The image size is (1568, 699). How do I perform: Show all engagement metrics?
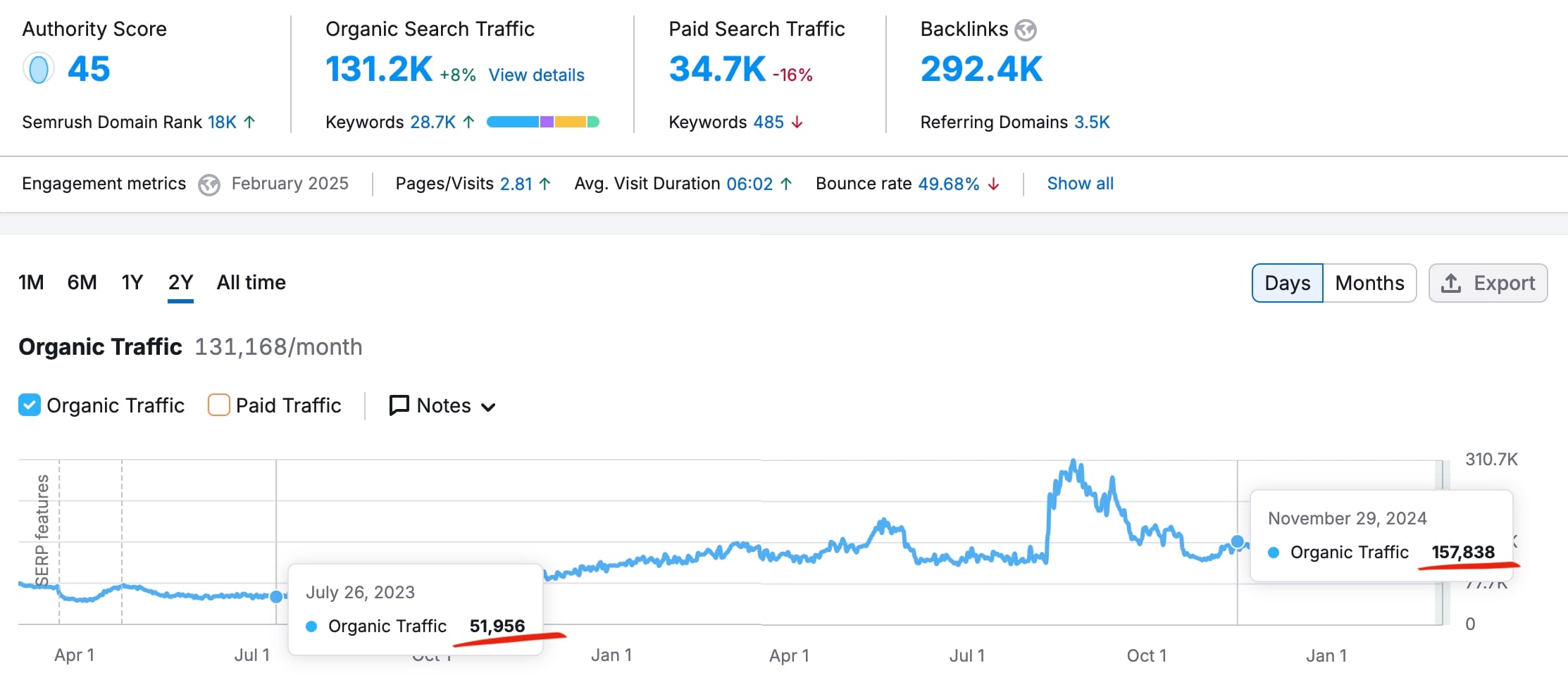click(1079, 184)
